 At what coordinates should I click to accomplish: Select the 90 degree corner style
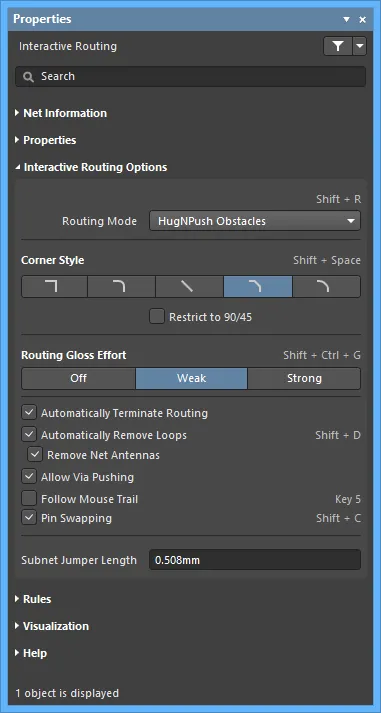pos(54,286)
